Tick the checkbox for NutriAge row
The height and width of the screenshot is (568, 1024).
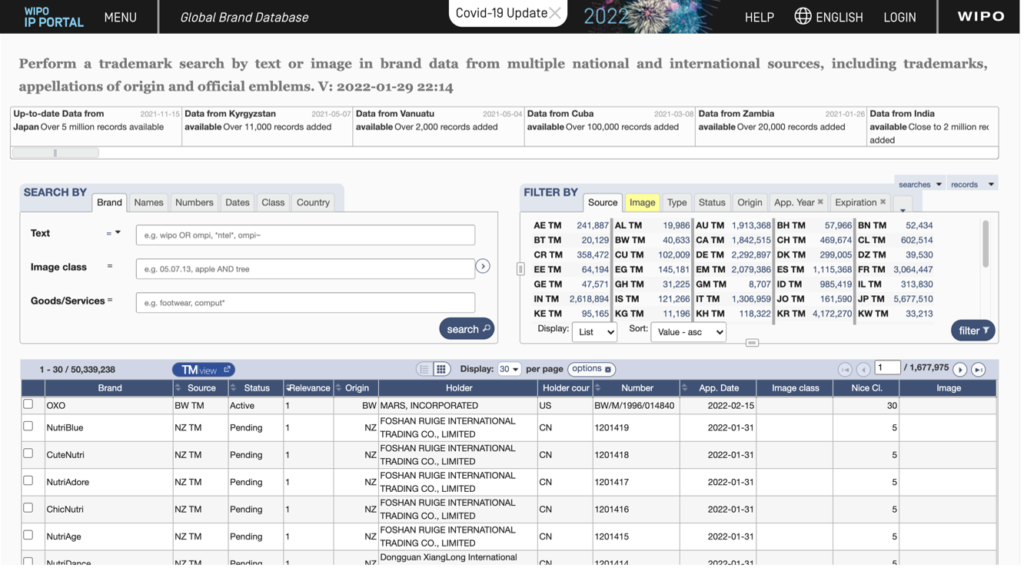pyautogui.click(x=28, y=535)
